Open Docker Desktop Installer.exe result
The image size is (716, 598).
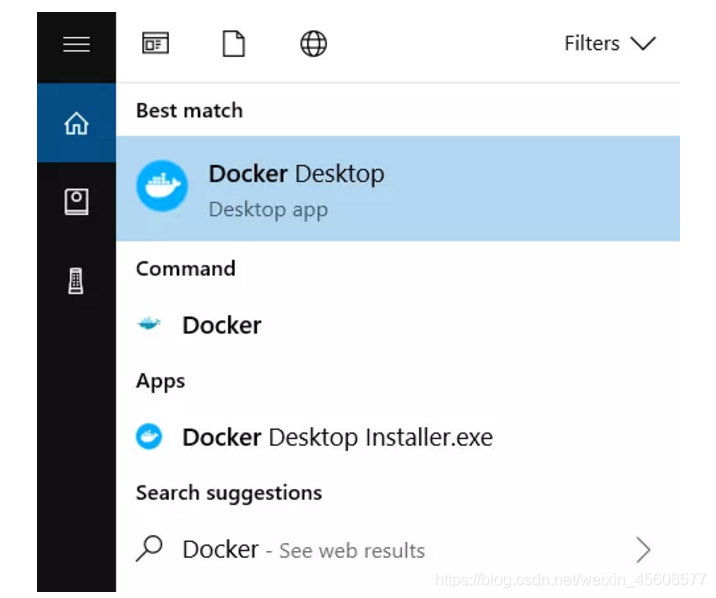pyautogui.click(x=398, y=437)
